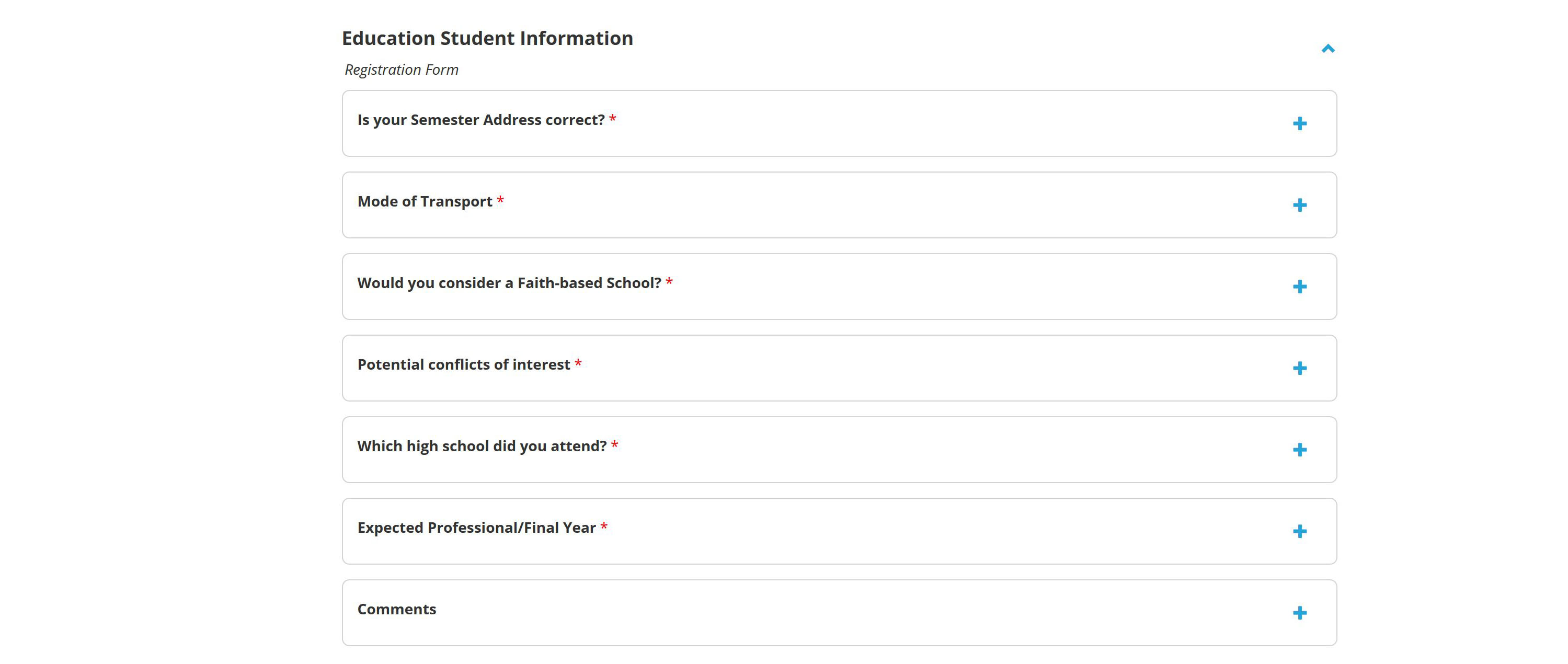Screen dimensions: 1568x664
Task: Click the Registration Form subtitle
Action: tap(401, 70)
